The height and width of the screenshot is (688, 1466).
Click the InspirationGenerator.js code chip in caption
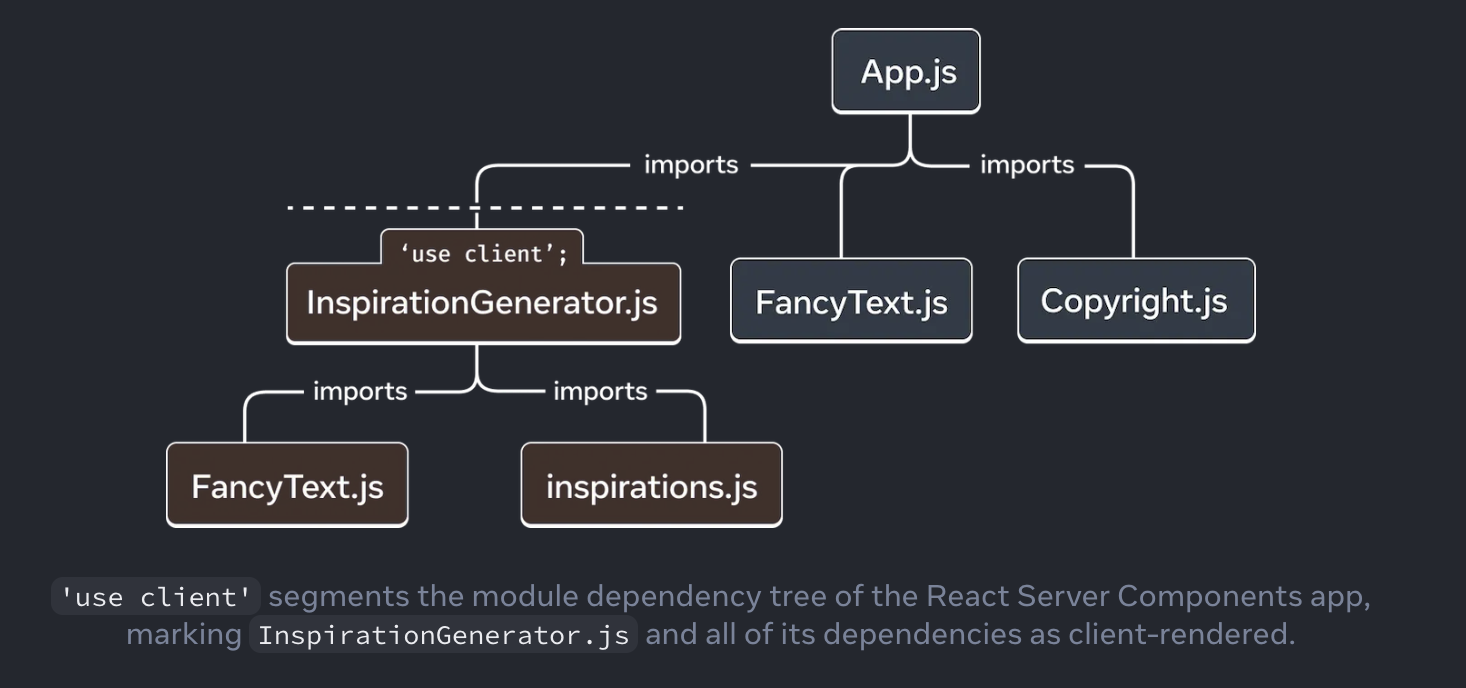tap(441, 634)
